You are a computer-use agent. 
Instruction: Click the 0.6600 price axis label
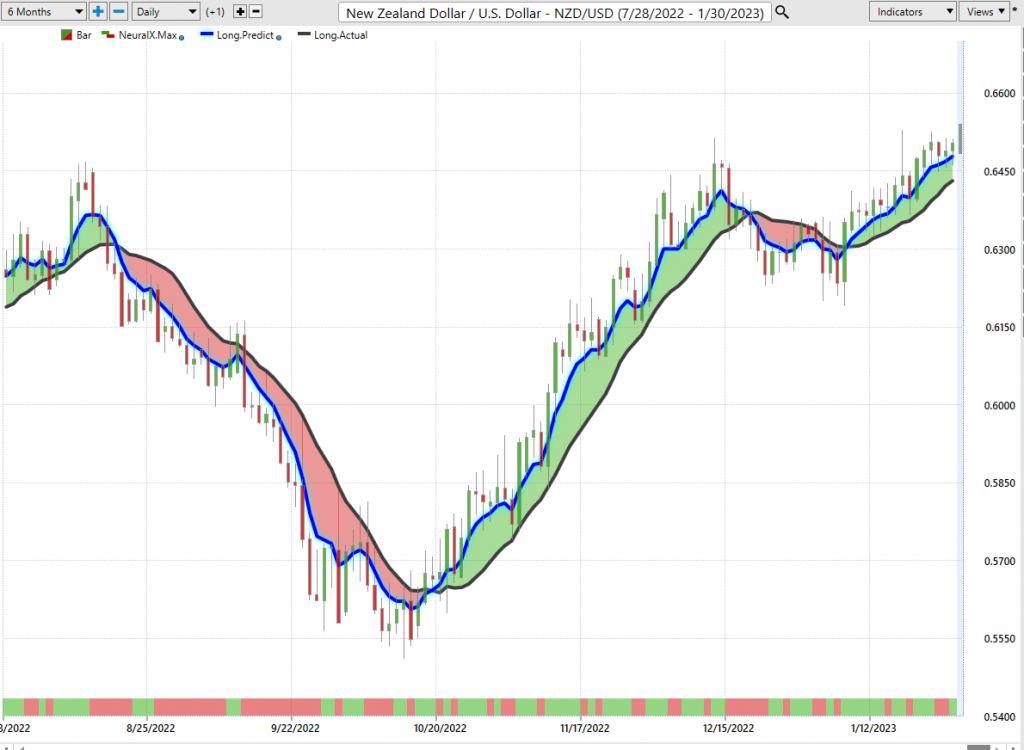[999, 93]
